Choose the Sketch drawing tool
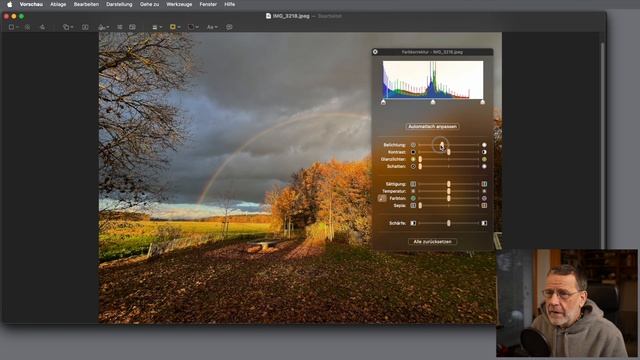Viewport: 640px width, 360px height. click(42, 27)
